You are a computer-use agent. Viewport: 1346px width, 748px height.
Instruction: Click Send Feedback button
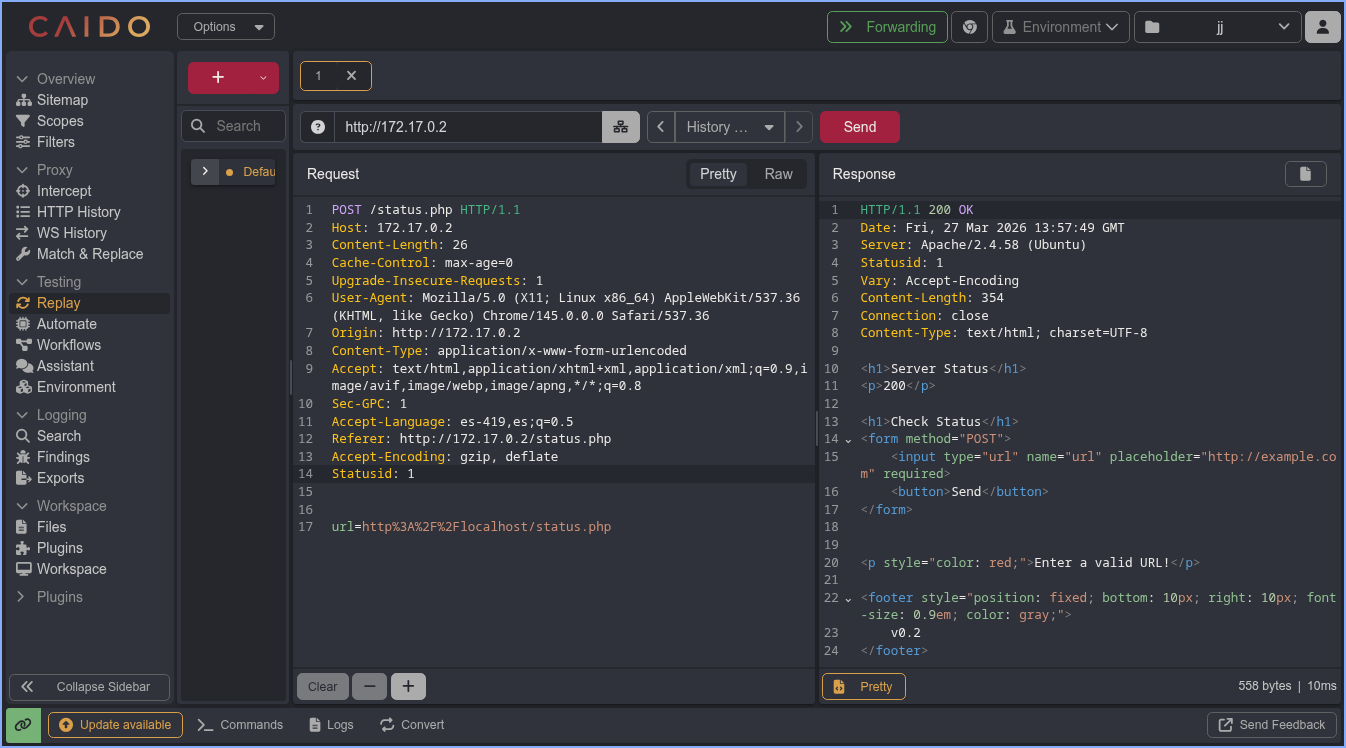[1272, 725]
